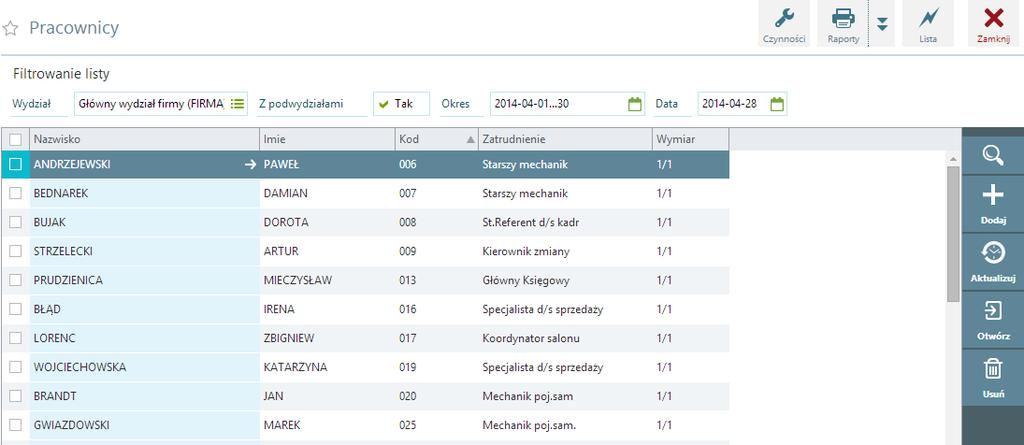Screen dimensions: 1024x445
Task: Select the PRUDZIENICA surname cell
Action: tap(144, 280)
